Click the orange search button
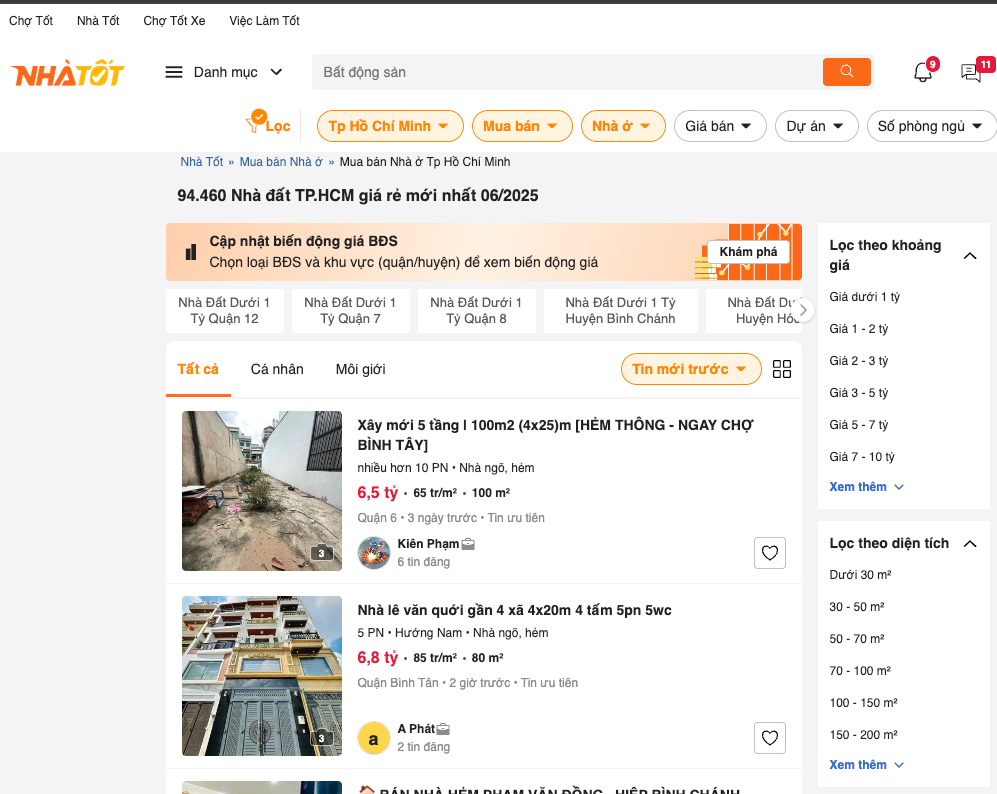The height and width of the screenshot is (794, 997). 846,72
